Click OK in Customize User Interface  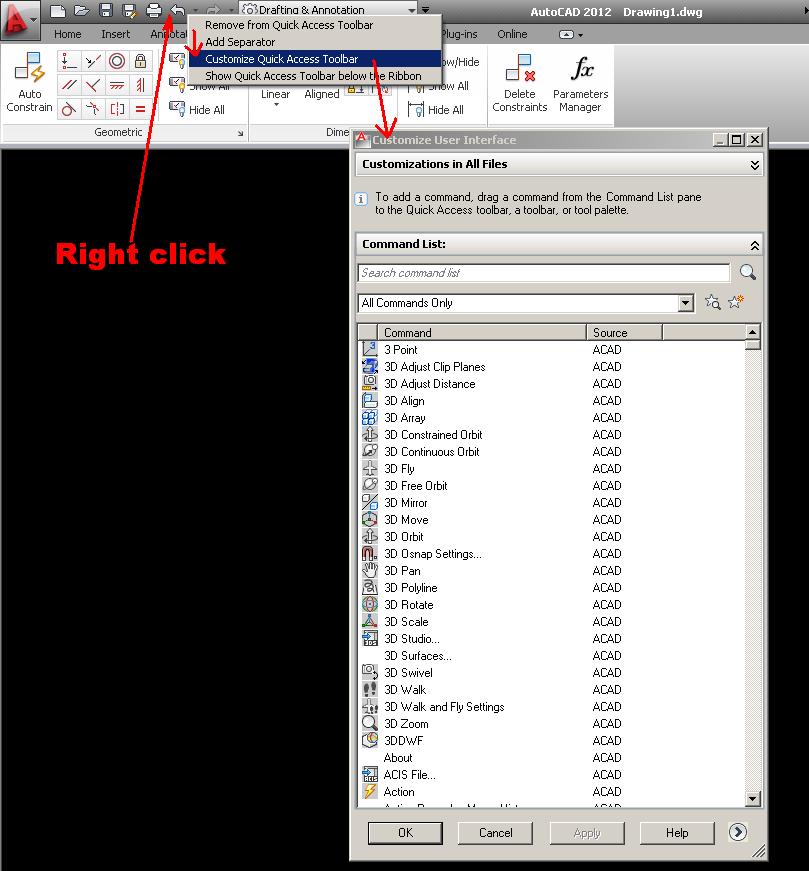405,833
